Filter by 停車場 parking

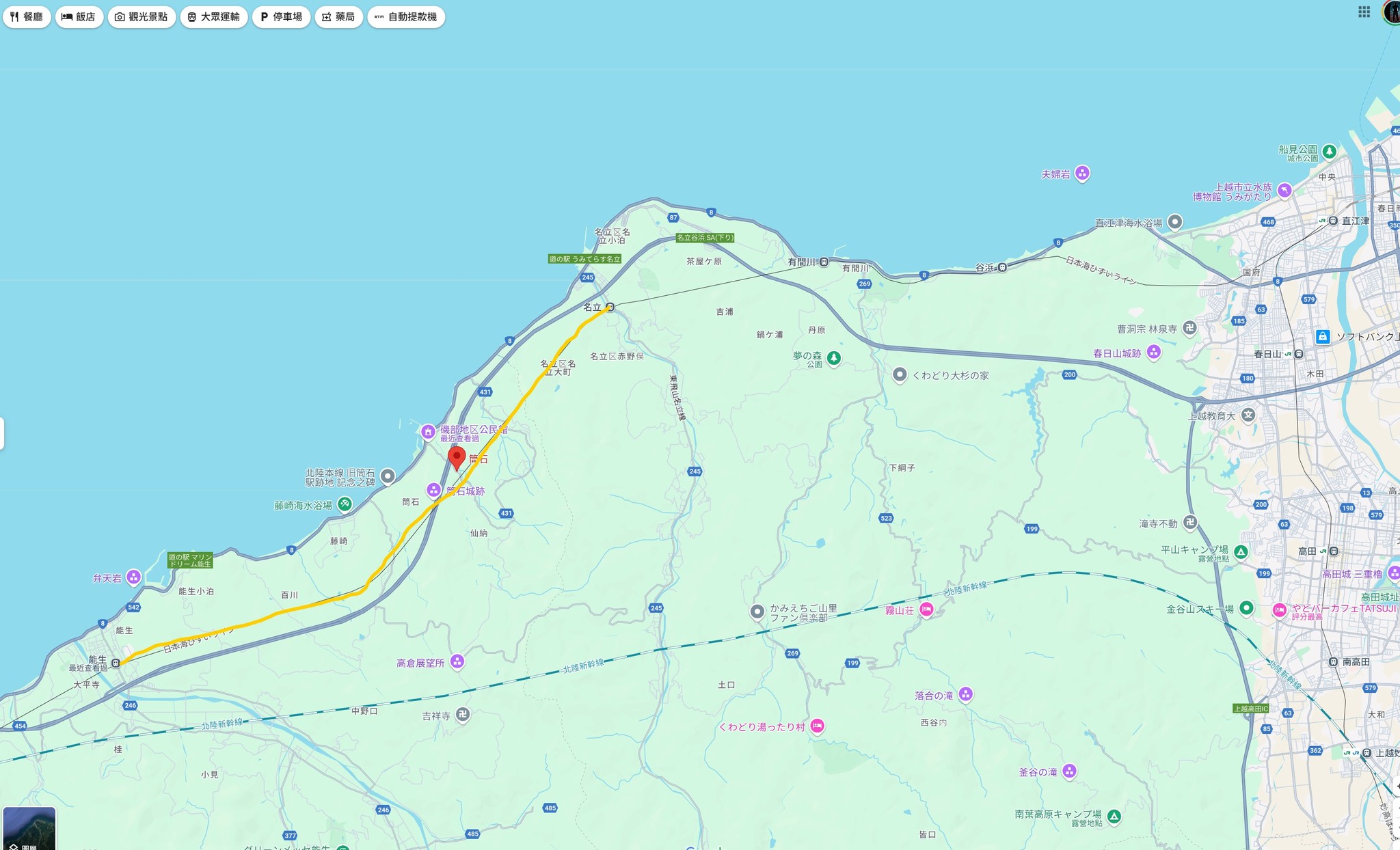click(282, 17)
